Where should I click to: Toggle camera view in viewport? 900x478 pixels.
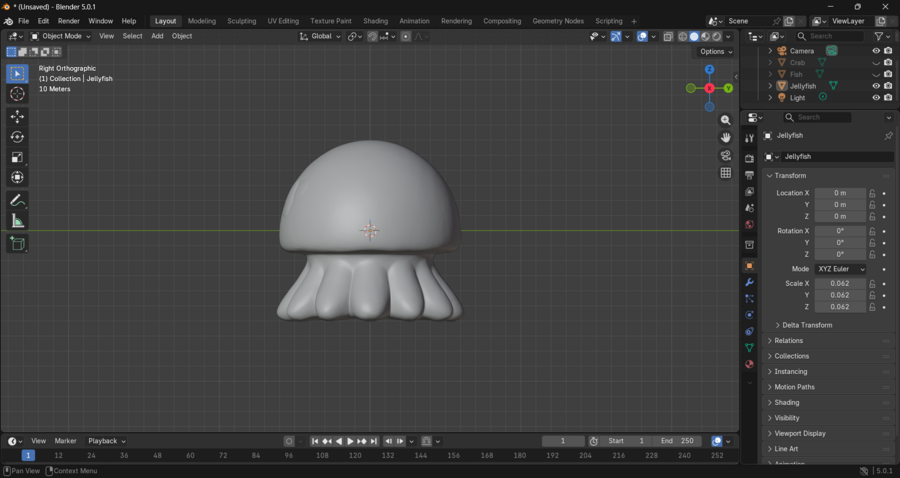pyautogui.click(x=726, y=155)
